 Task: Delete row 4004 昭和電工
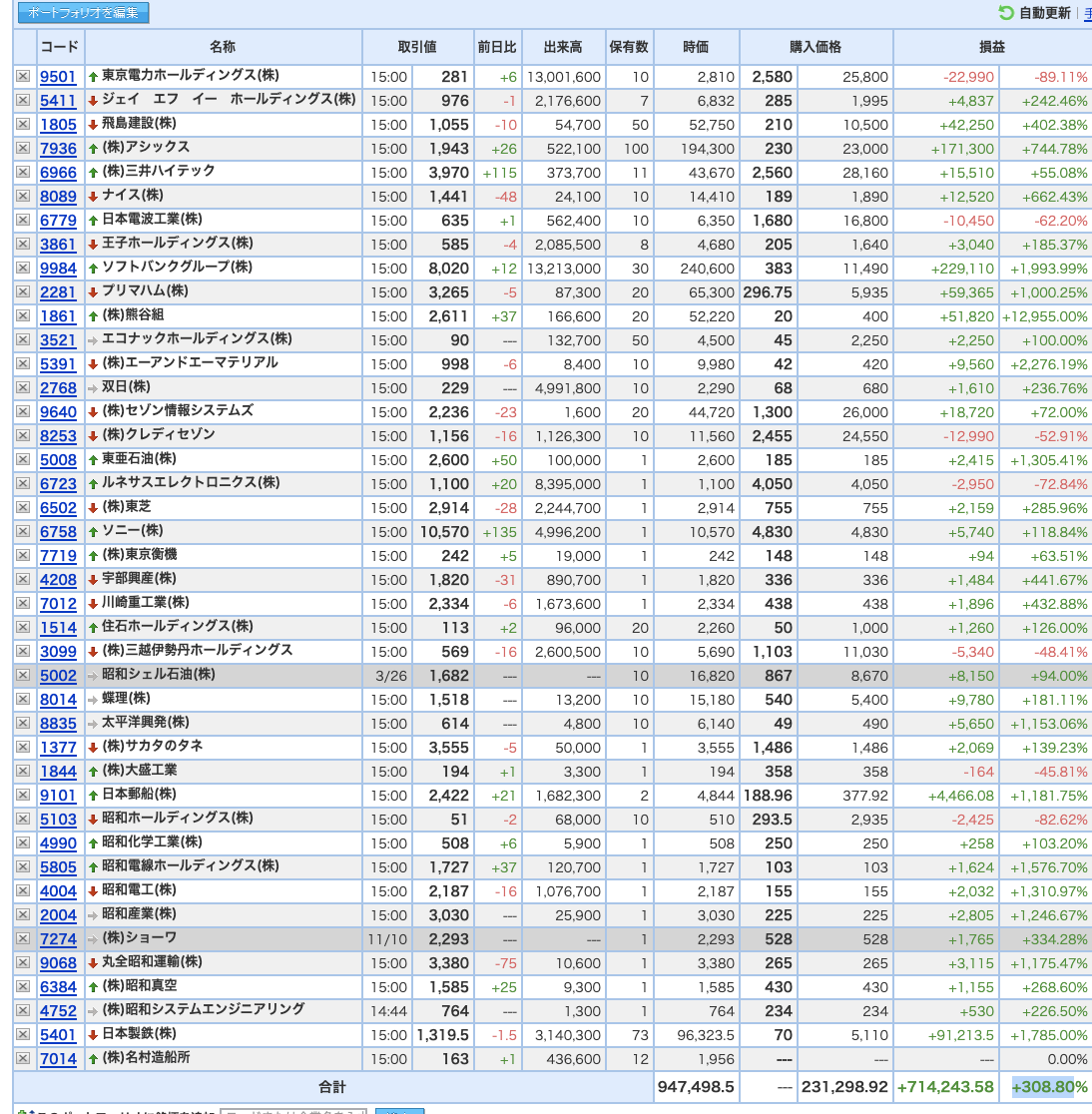[x=23, y=891]
